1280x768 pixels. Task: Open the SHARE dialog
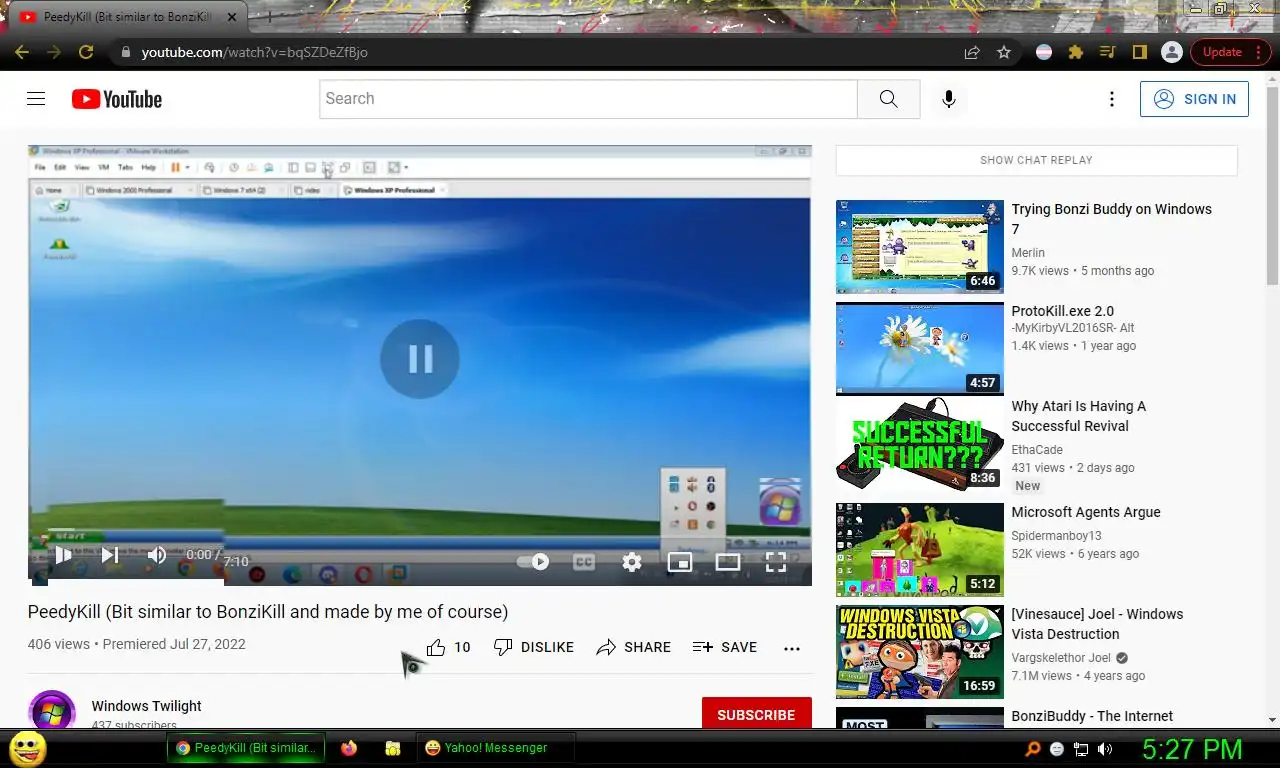pos(634,647)
